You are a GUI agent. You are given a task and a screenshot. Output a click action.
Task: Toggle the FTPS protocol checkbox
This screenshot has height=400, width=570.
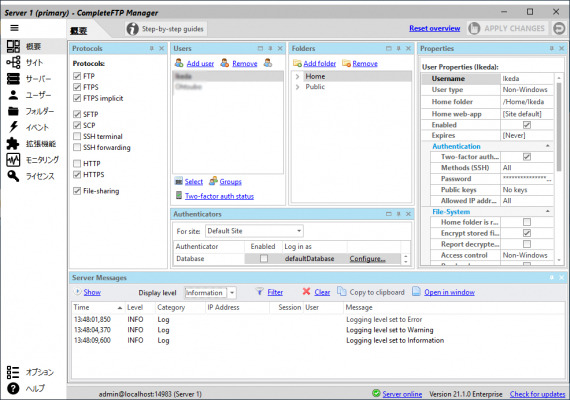[77, 87]
